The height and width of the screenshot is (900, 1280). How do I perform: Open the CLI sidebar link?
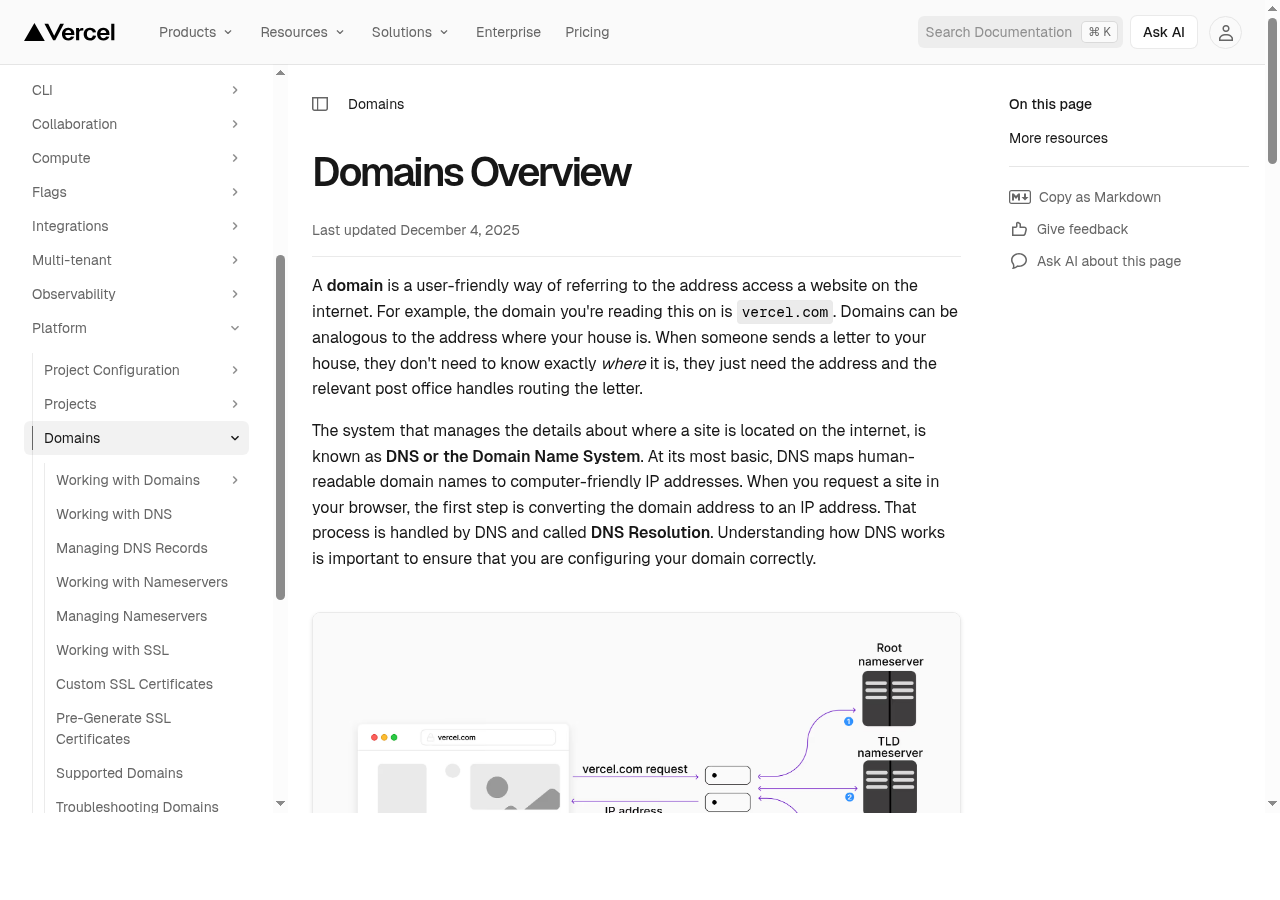[x=42, y=90]
